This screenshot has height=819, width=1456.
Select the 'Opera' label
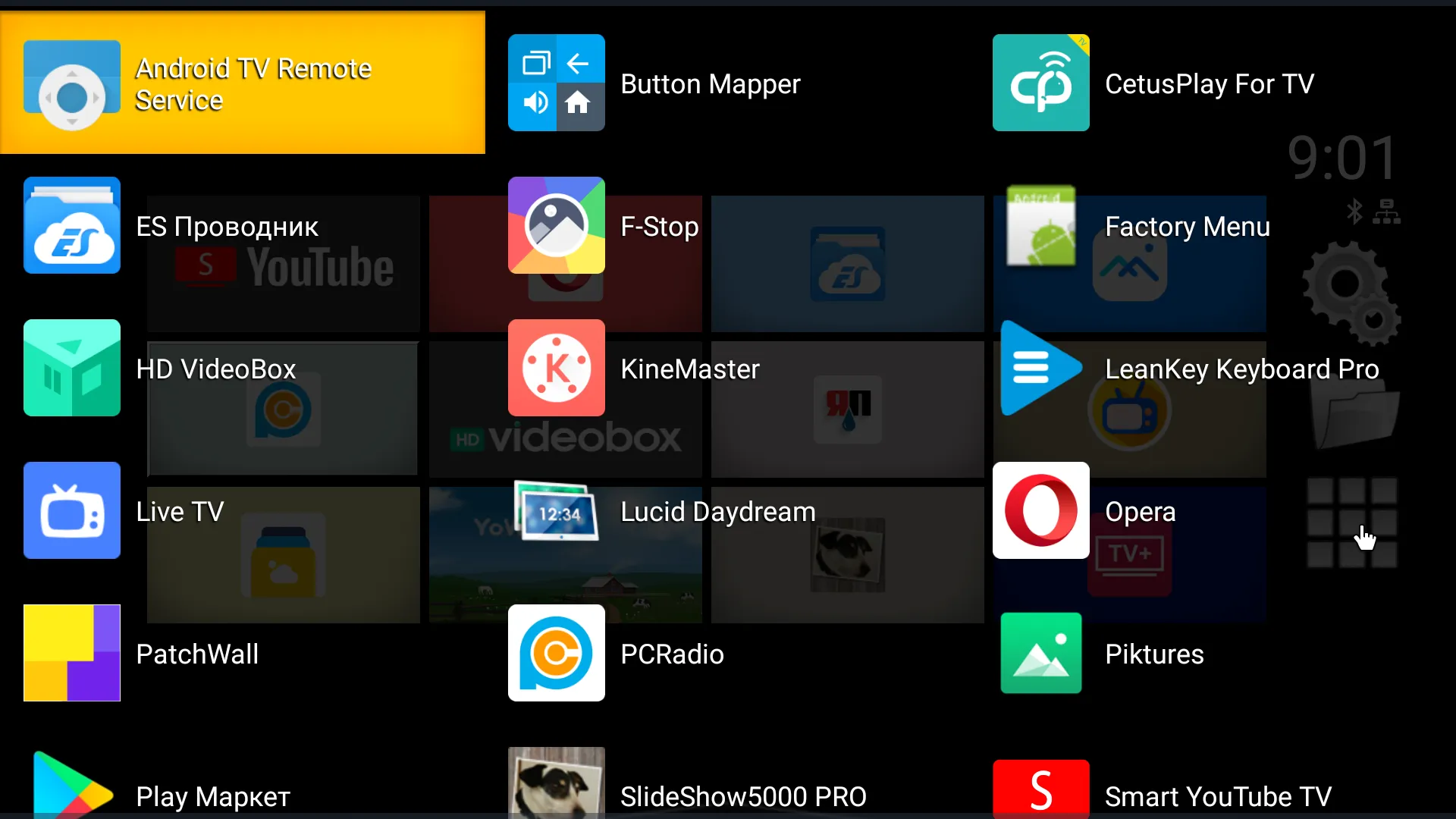click(x=1141, y=512)
